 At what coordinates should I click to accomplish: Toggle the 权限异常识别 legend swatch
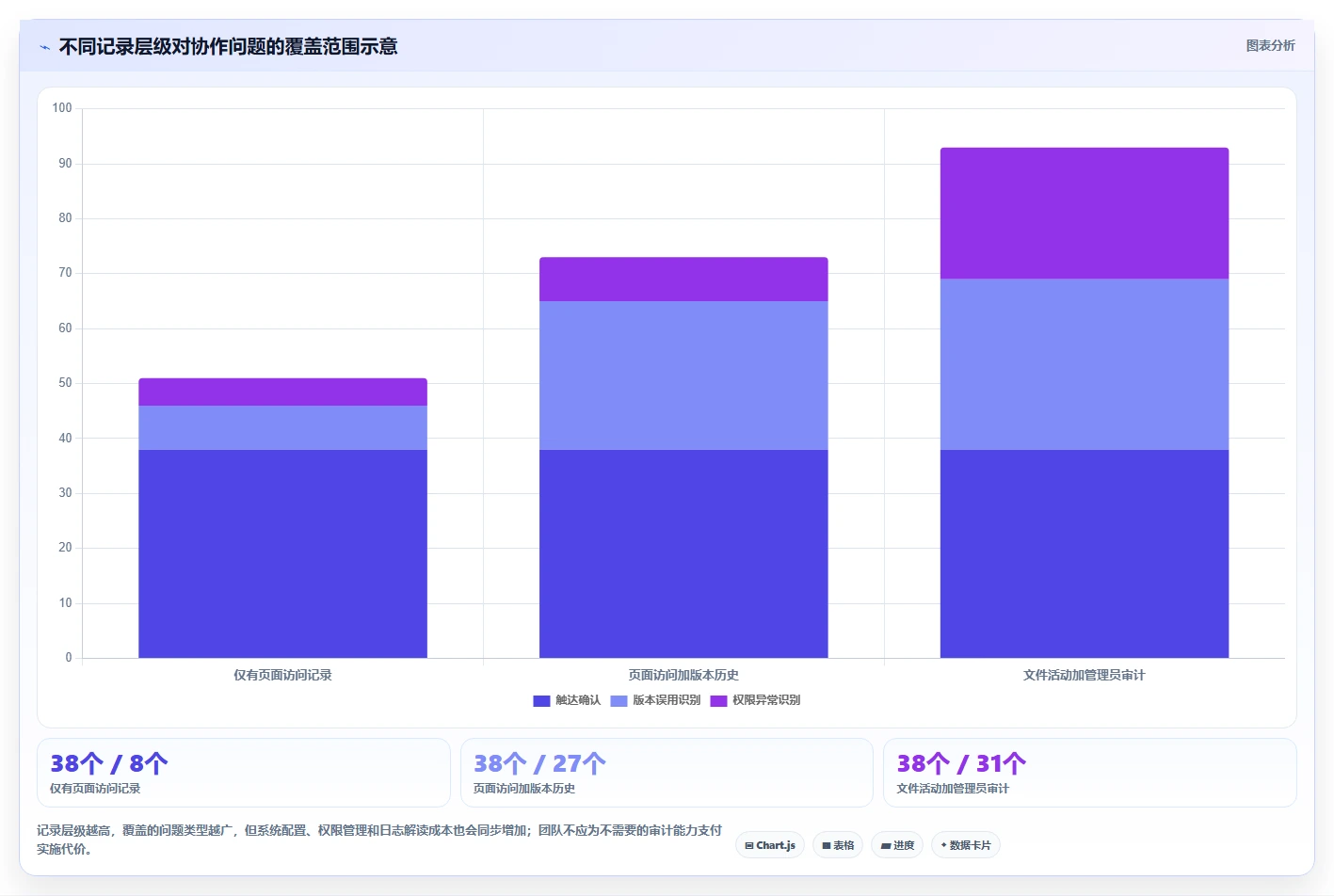click(x=718, y=700)
